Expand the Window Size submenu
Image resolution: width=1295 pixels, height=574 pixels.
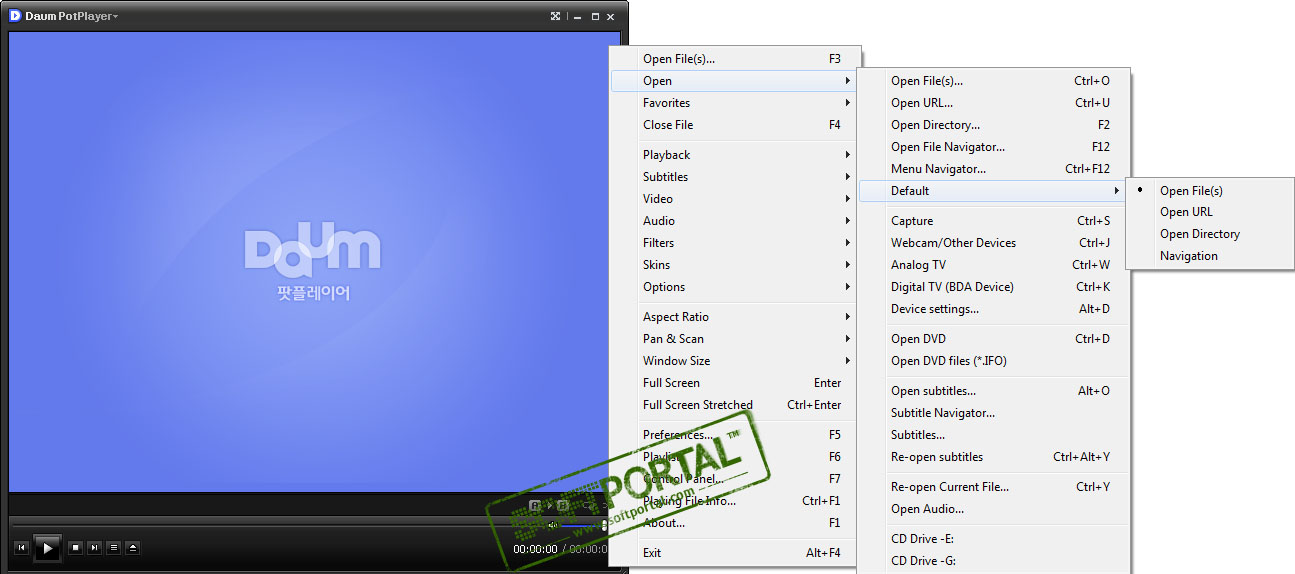tap(735, 361)
